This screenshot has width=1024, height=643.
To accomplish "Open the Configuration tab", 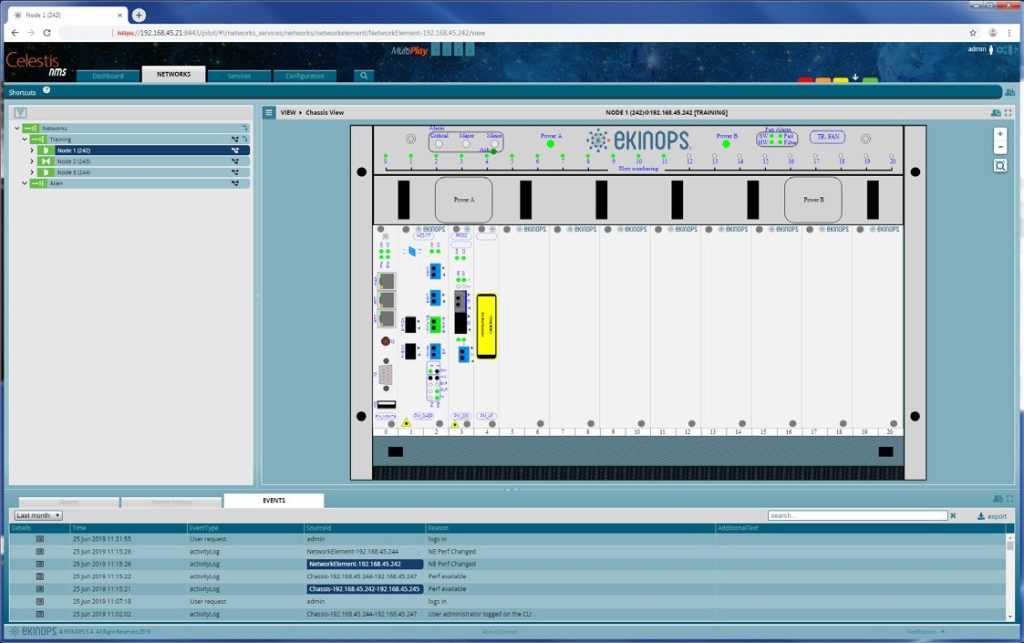I will click(x=304, y=76).
